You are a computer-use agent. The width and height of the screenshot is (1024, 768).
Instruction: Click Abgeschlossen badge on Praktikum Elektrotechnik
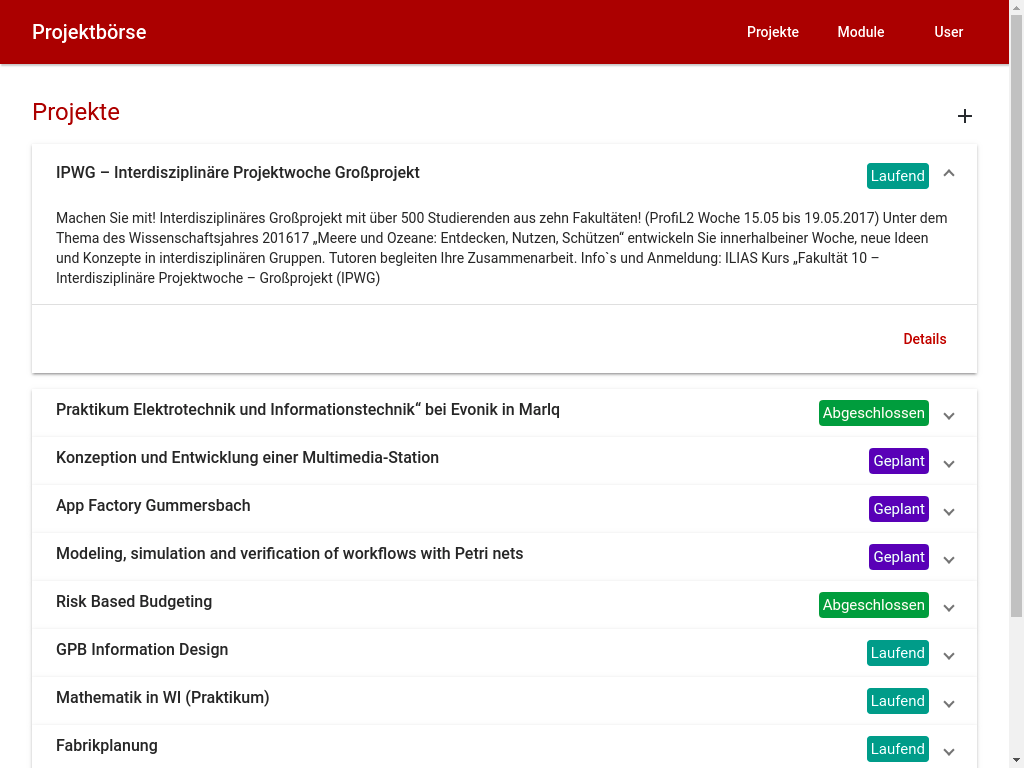coord(873,413)
